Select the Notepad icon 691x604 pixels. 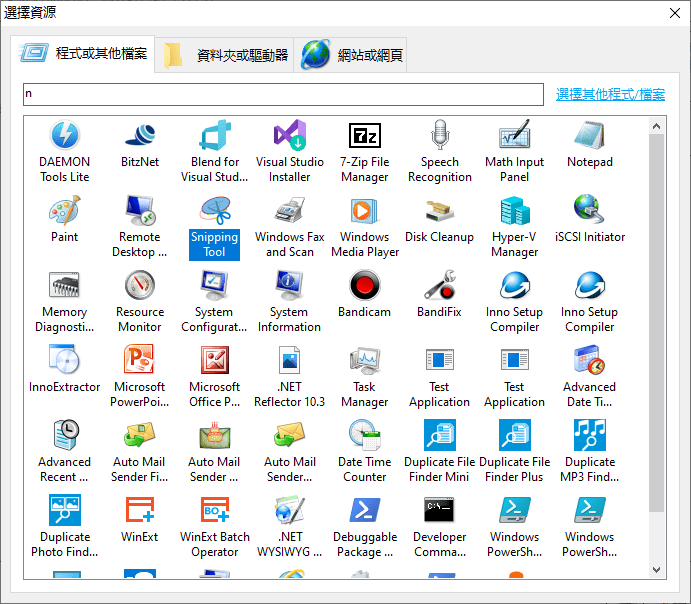pos(589,135)
